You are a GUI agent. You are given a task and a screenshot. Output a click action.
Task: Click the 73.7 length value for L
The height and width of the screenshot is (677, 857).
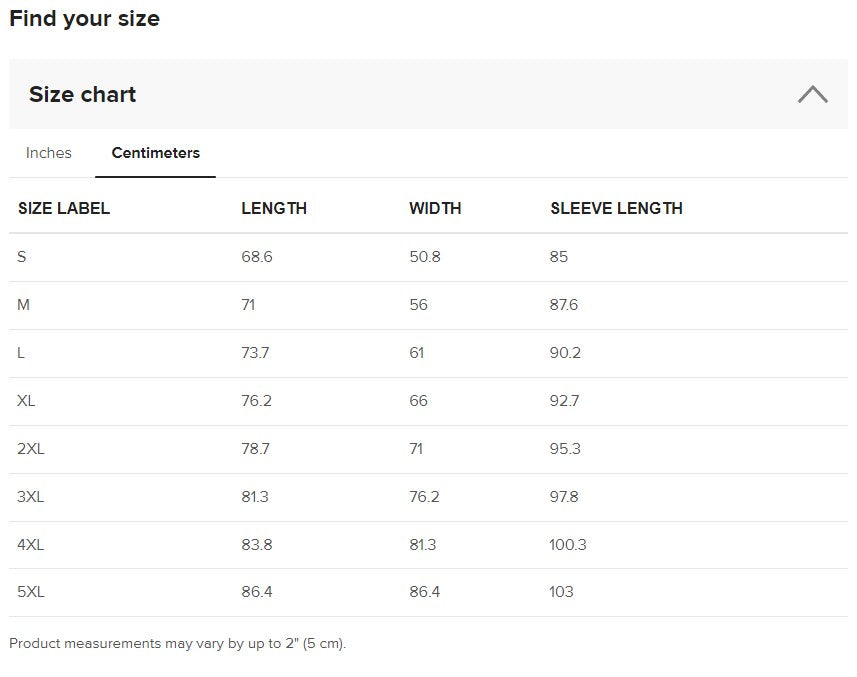coord(255,353)
